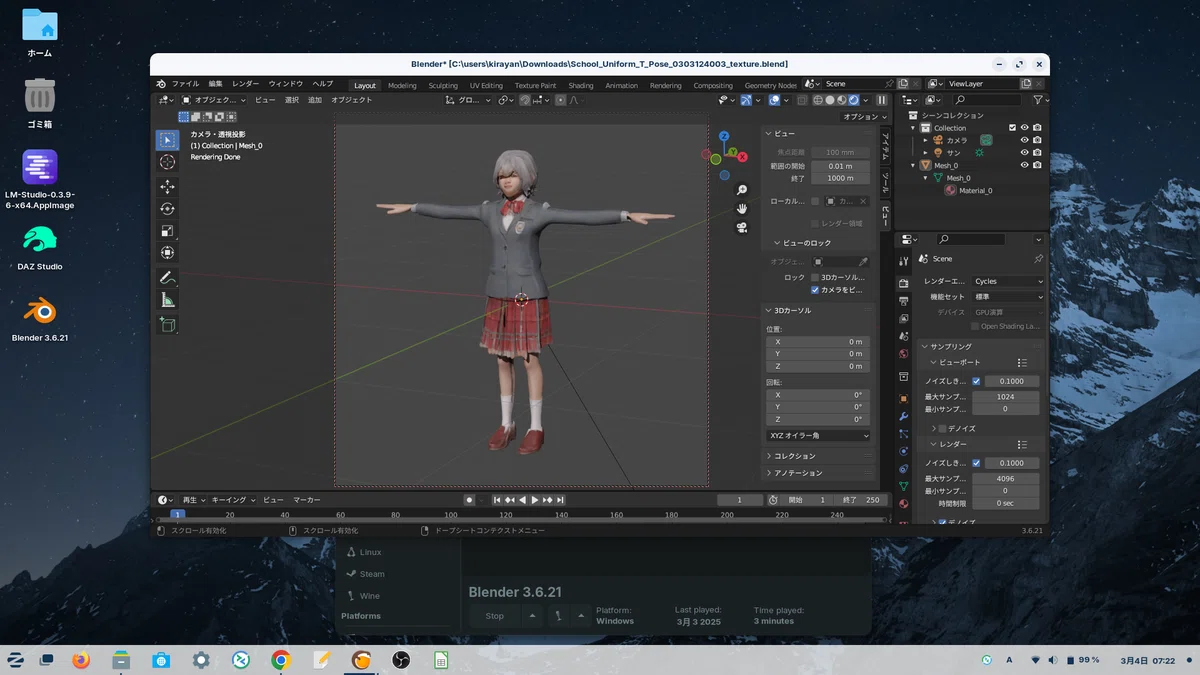Open the Output properties printer icon
Screen dimensions: 1200x675
(904, 301)
